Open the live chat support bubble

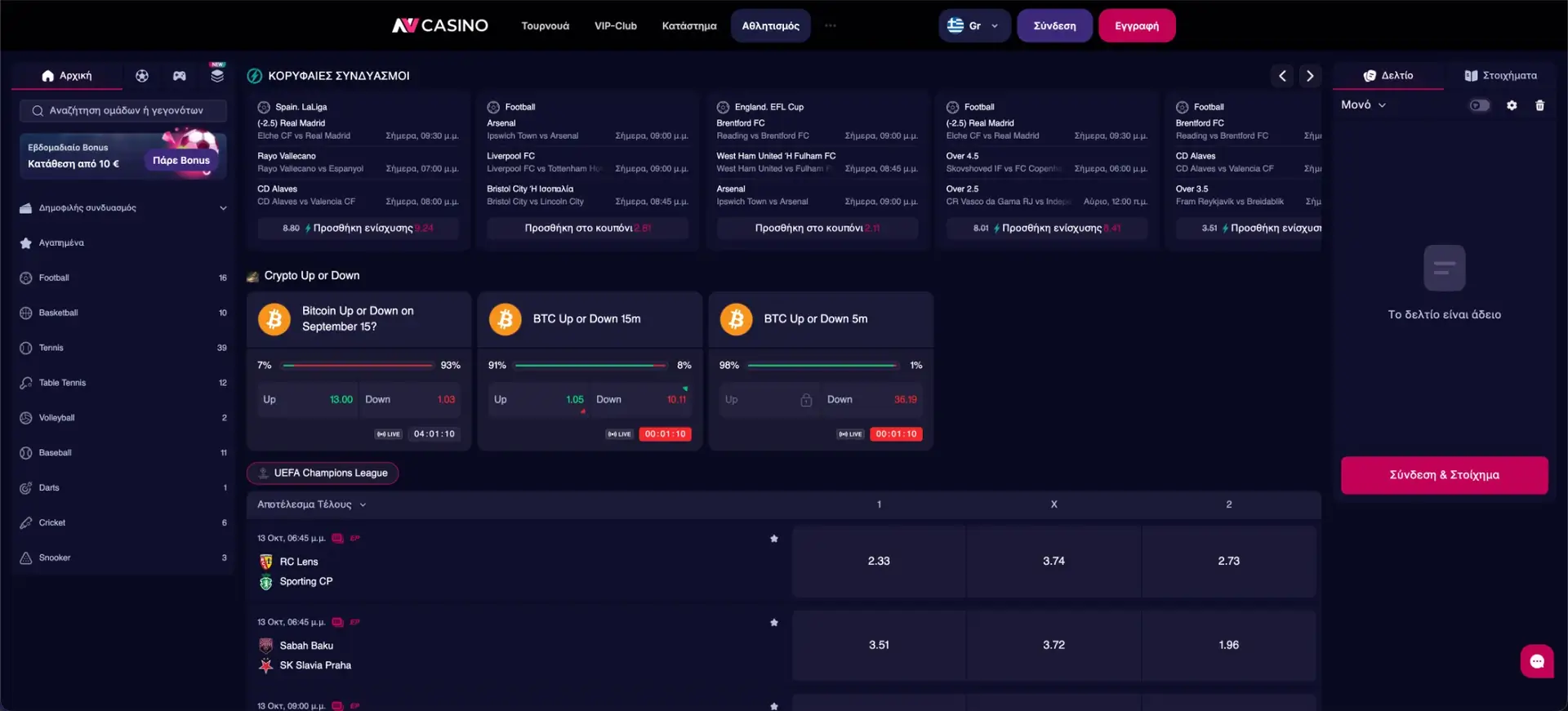click(x=1537, y=661)
